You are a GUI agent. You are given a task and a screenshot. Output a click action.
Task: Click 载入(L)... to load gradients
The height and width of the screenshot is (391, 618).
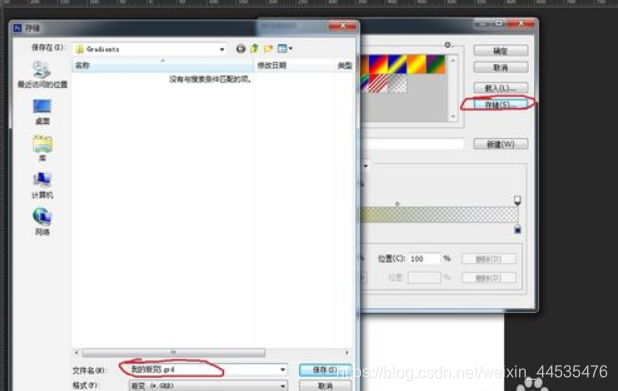click(x=501, y=88)
